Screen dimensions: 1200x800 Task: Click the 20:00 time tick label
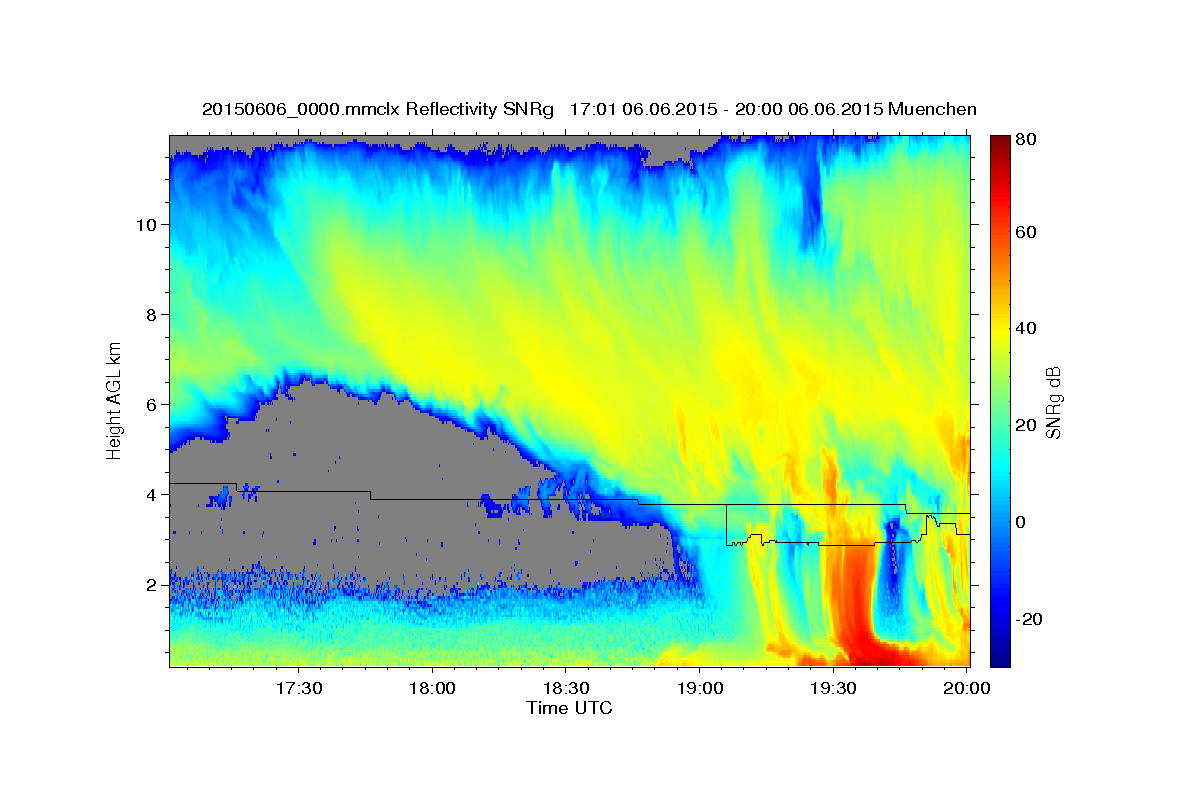pyautogui.click(x=966, y=689)
